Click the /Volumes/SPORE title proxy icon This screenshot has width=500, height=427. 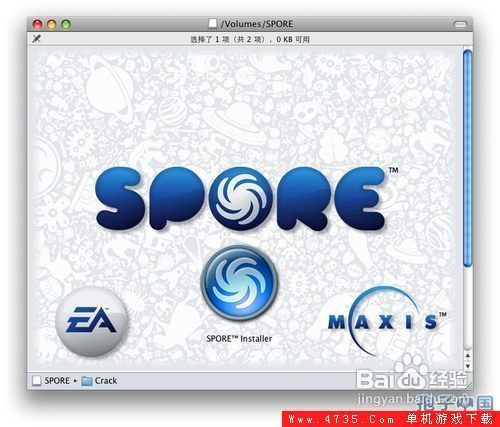click(212, 24)
